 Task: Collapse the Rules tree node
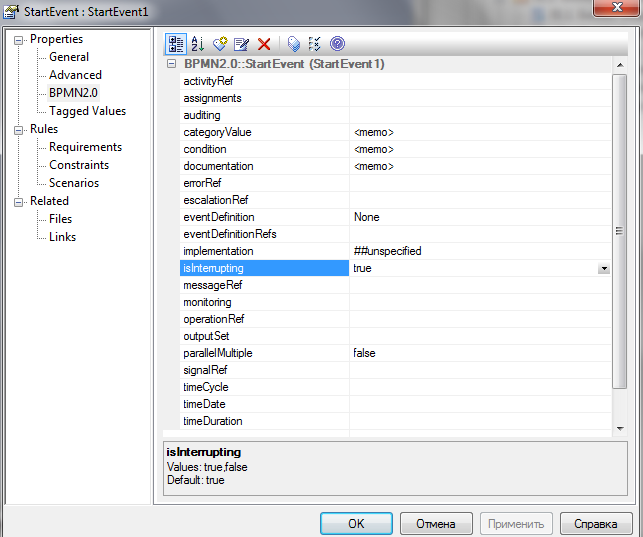pyautogui.click(x=18, y=130)
